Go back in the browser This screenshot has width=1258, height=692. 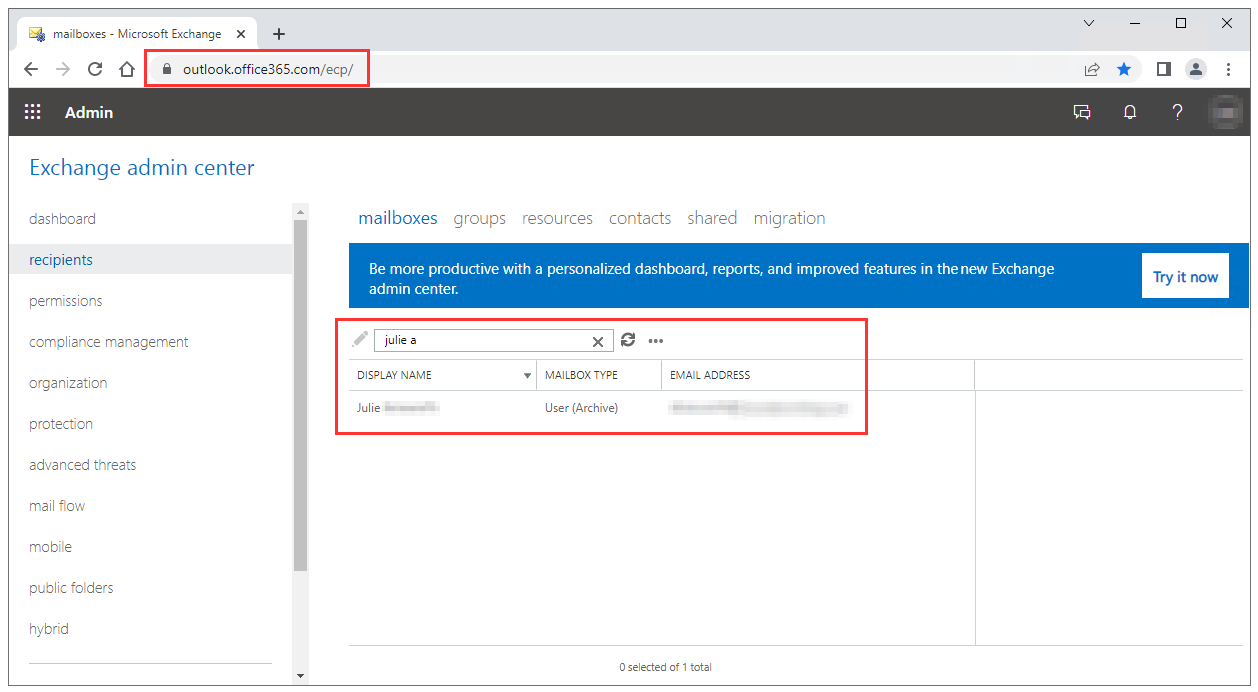(x=31, y=69)
